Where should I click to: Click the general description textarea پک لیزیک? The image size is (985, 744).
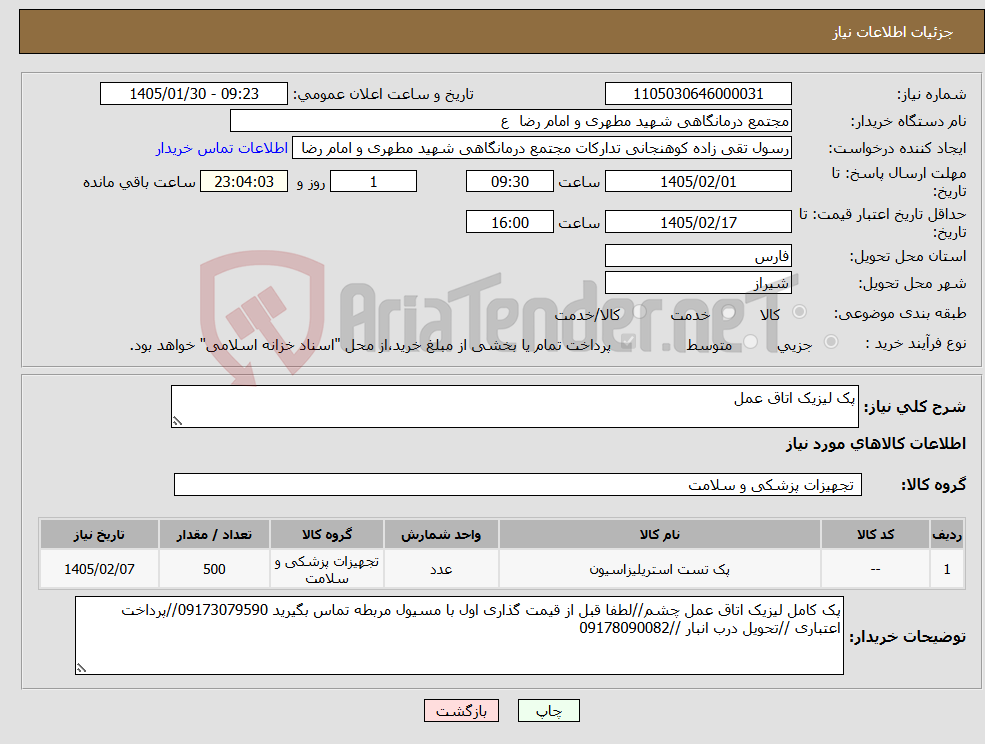pyautogui.click(x=514, y=407)
